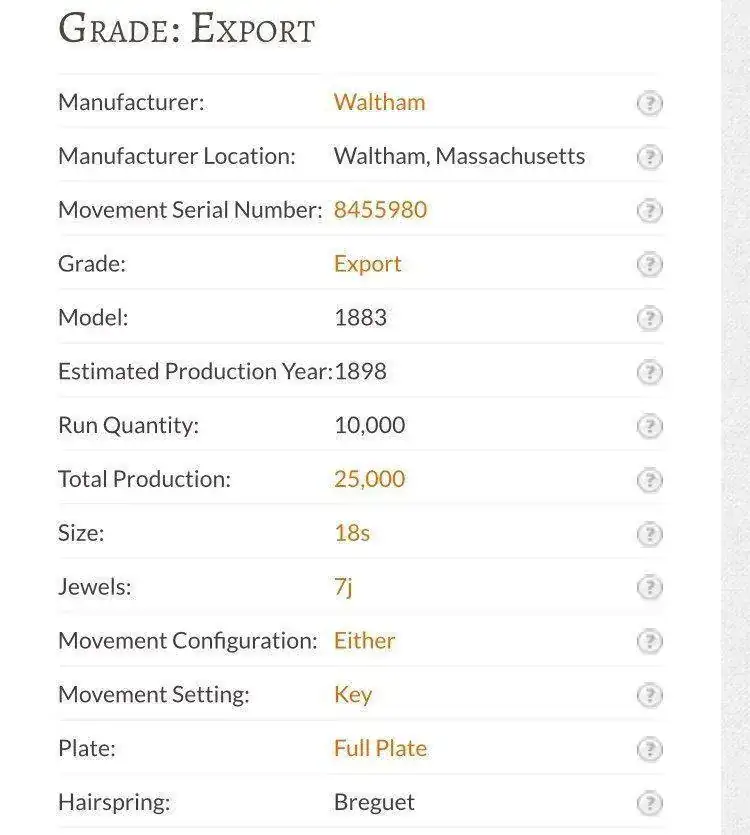Screen dimensions: 750x835
Task: Click the Key movement setting link
Action: point(353,695)
